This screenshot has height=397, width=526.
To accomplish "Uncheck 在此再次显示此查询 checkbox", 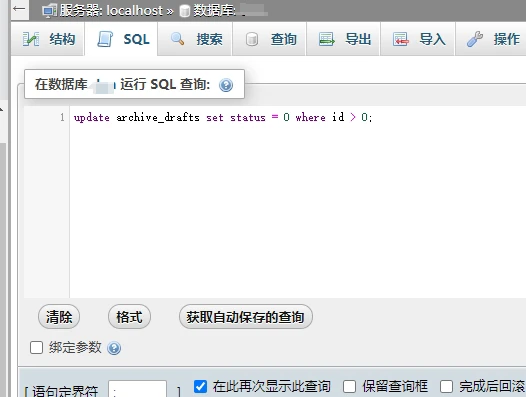I will 200,386.
